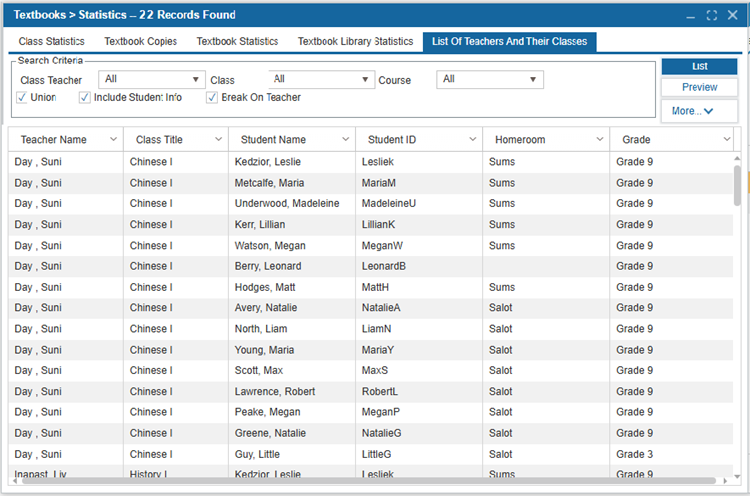Maximize the Textbooks Statistics window
The width and height of the screenshot is (750, 496).
[x=711, y=15]
